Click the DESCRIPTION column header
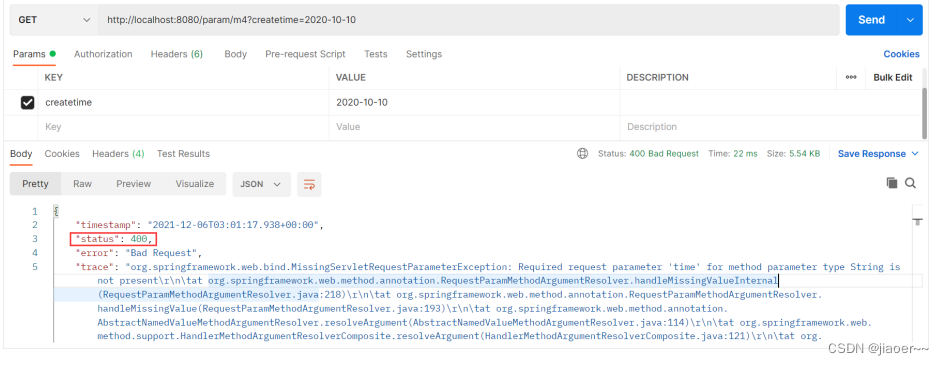The image size is (944, 365). click(657, 77)
